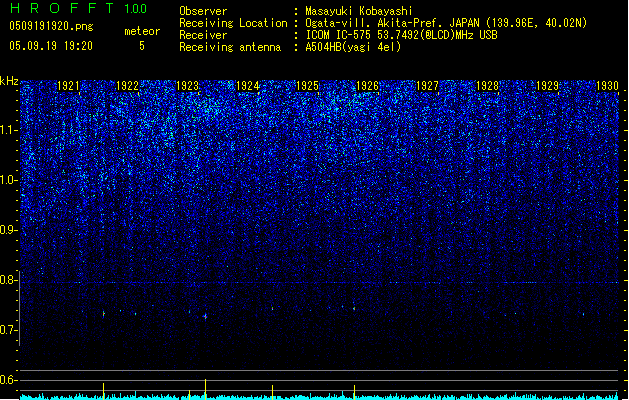Click the 0.8 kHz frequency tick label
629x400 pixels.
coord(9,280)
